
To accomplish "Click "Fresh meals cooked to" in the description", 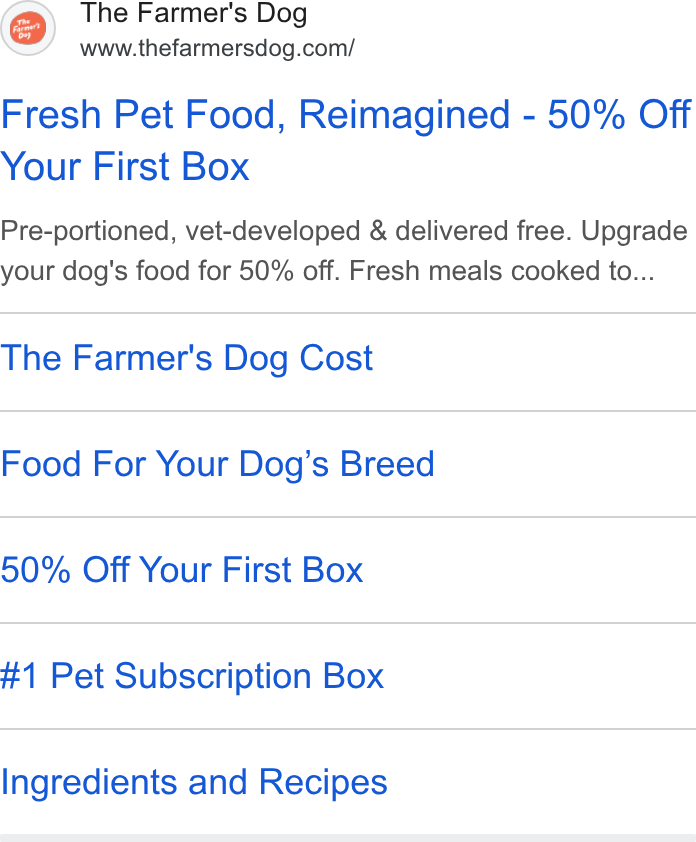I will tap(491, 272).
